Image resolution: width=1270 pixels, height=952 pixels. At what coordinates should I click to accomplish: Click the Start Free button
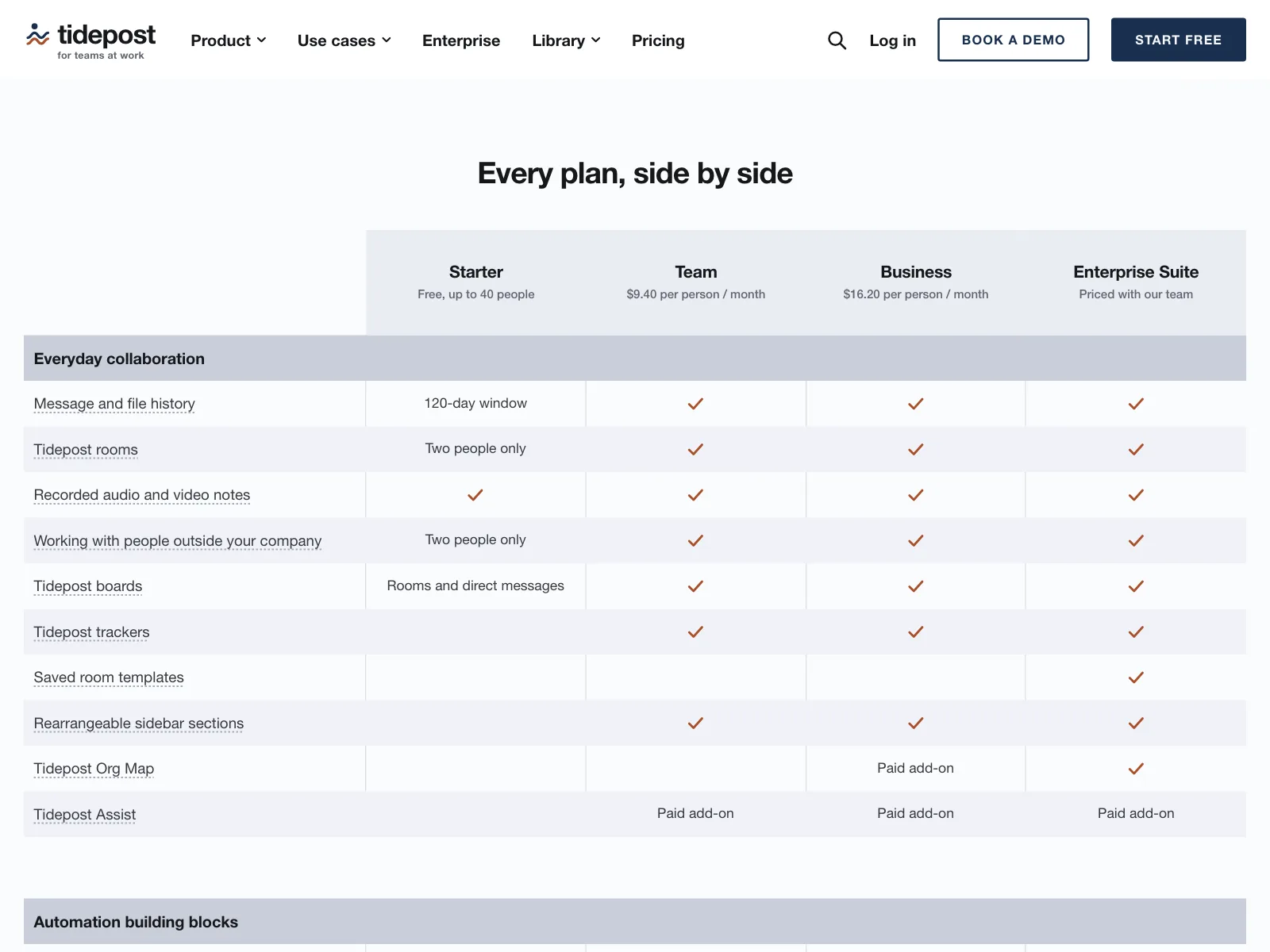click(1179, 40)
